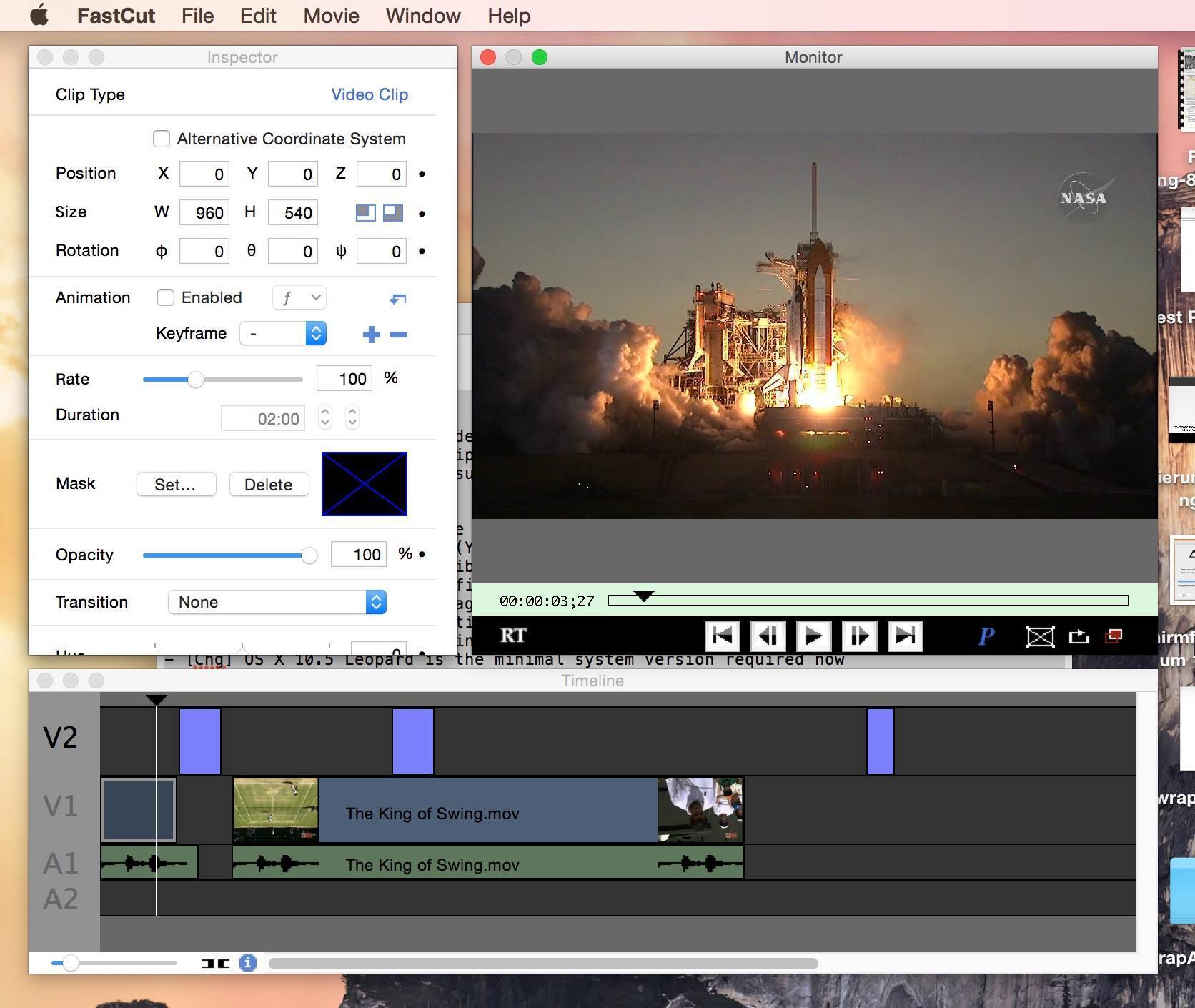Step forward one frame in Monitor
Screen dimensions: 1195x1008
click(859, 636)
